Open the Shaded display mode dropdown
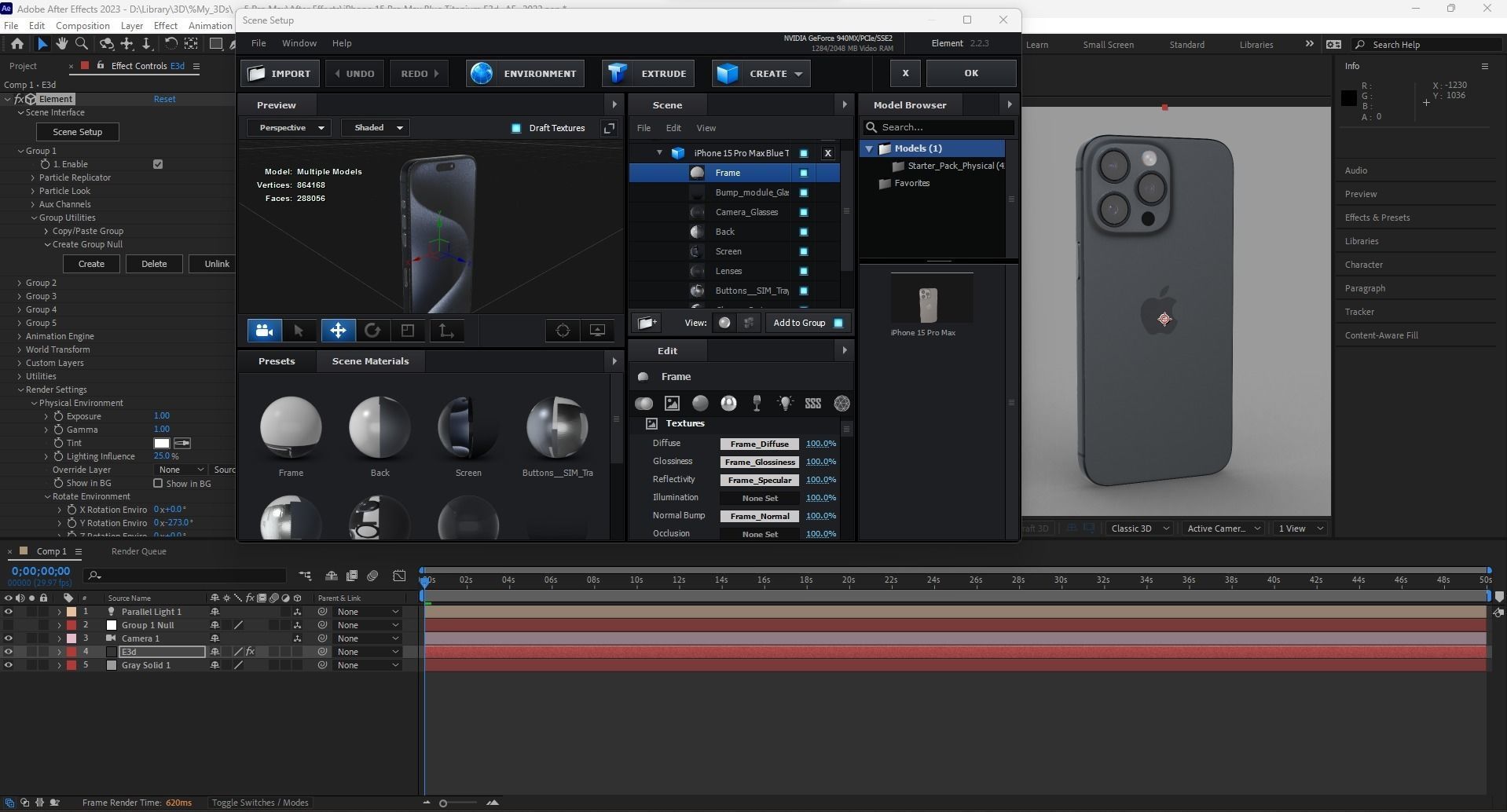The height and width of the screenshot is (812, 1507). coord(376,128)
